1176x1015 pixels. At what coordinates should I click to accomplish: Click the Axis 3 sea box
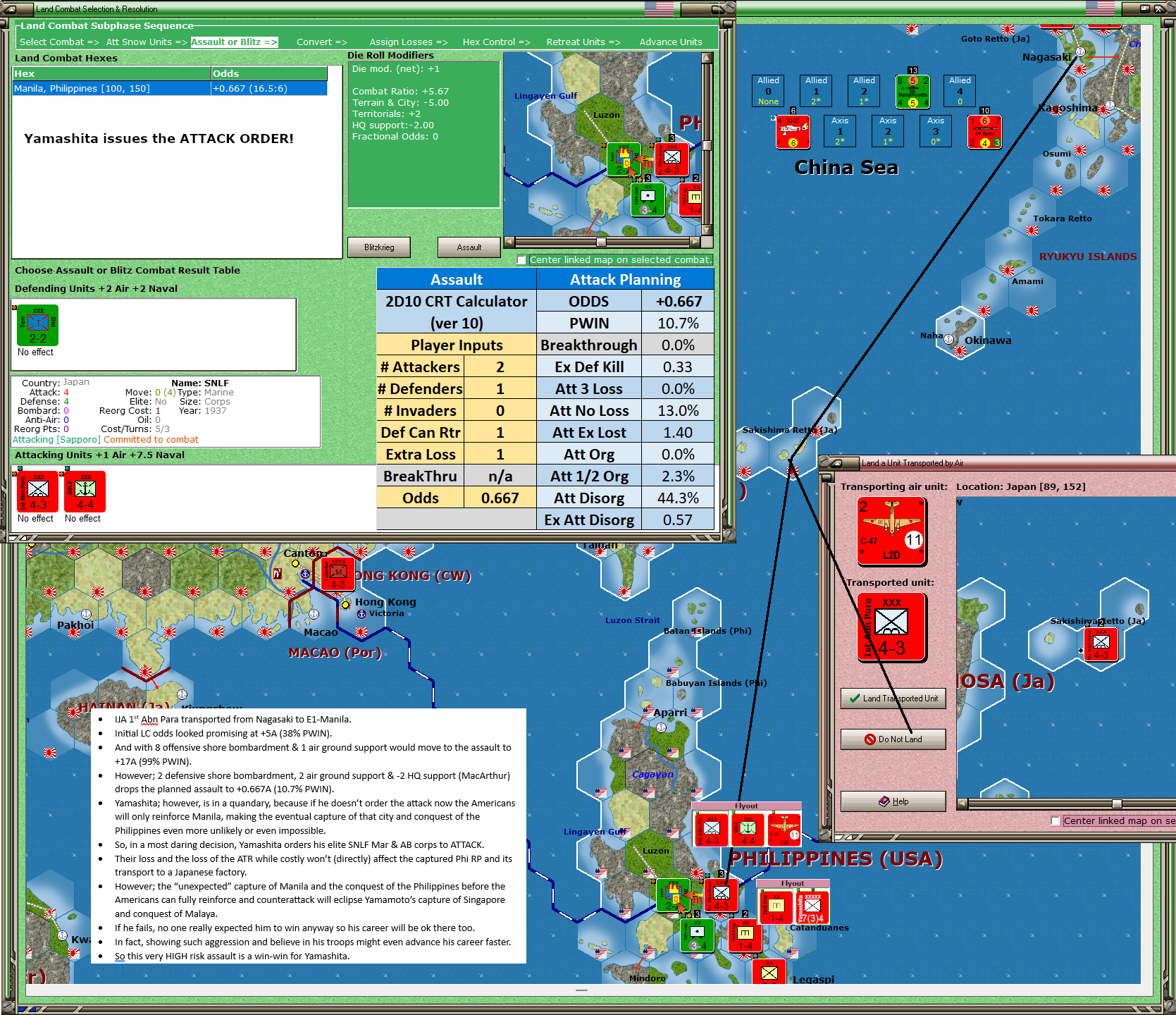936,131
